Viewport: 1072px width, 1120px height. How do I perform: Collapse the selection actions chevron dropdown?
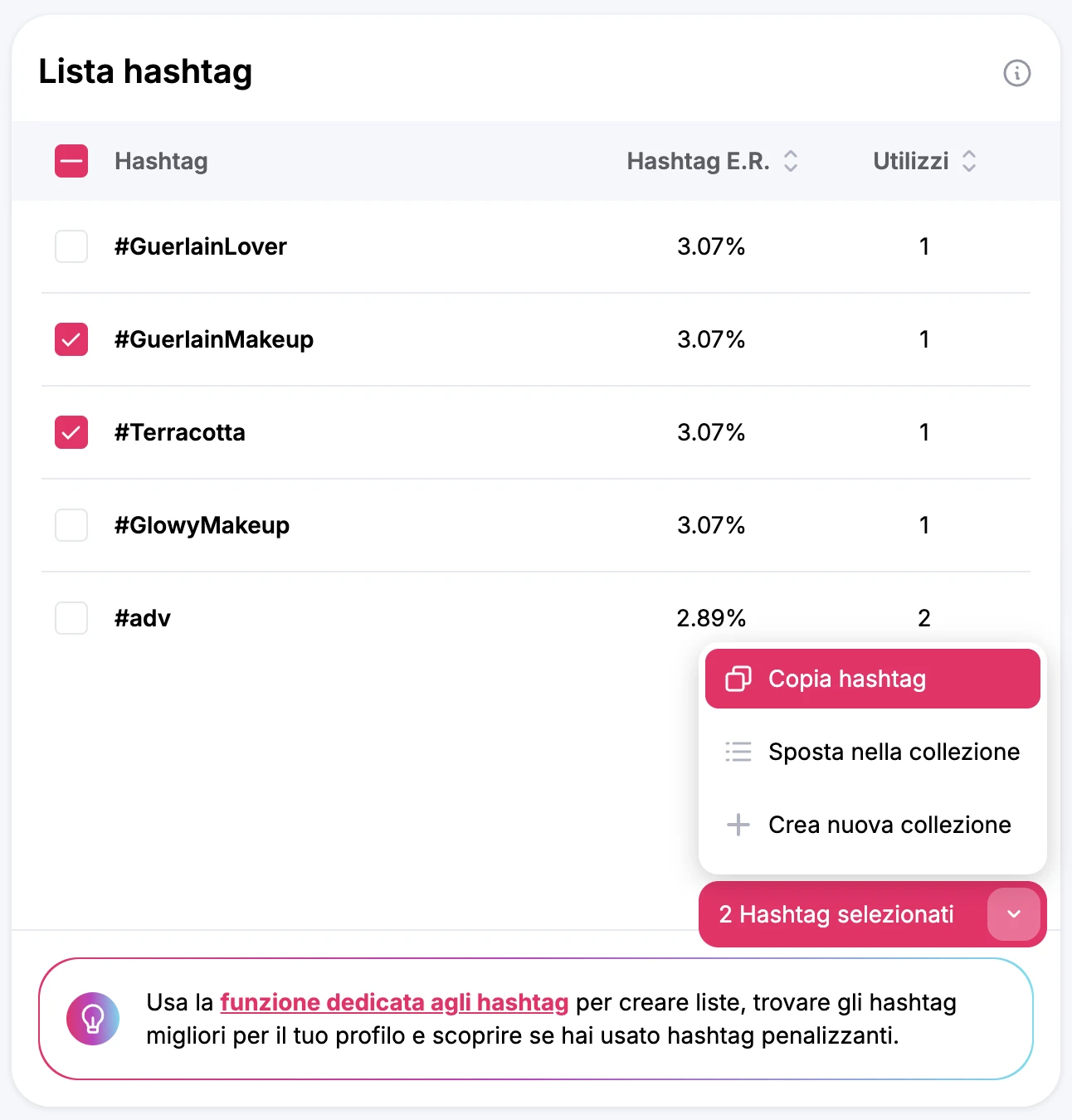(1013, 914)
